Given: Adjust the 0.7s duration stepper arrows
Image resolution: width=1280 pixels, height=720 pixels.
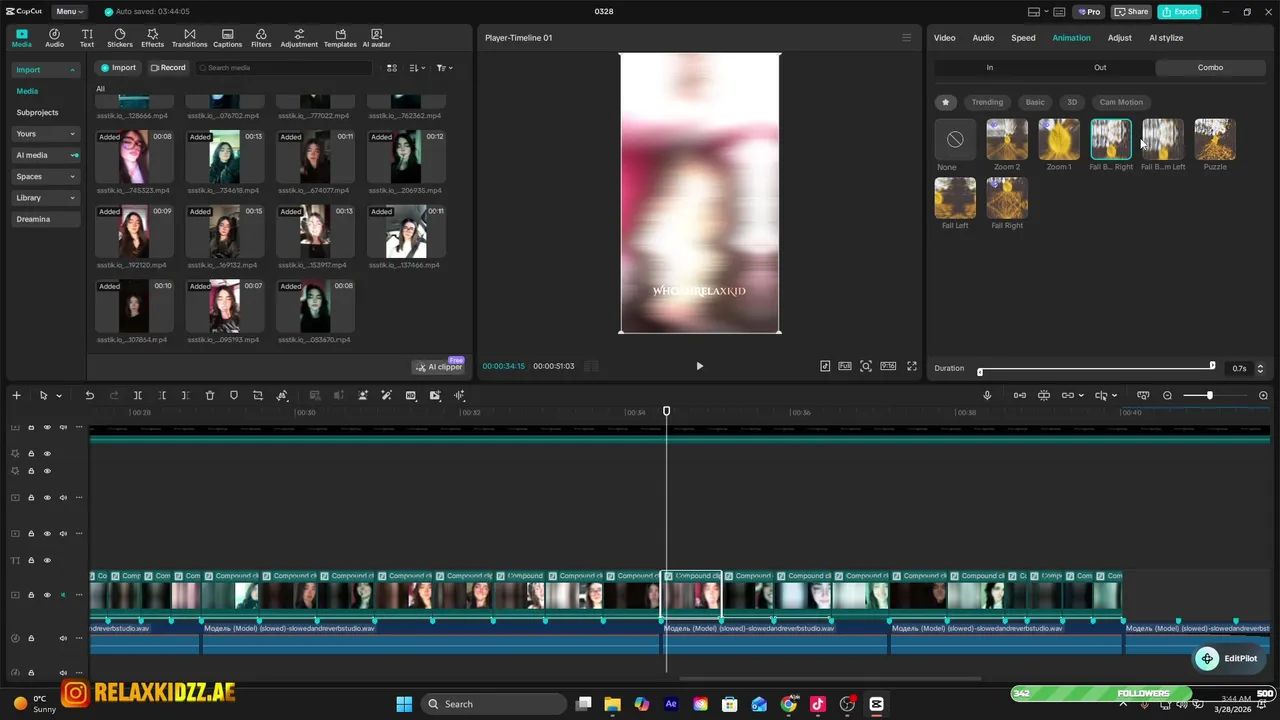Looking at the screenshot, I should coord(1260,369).
